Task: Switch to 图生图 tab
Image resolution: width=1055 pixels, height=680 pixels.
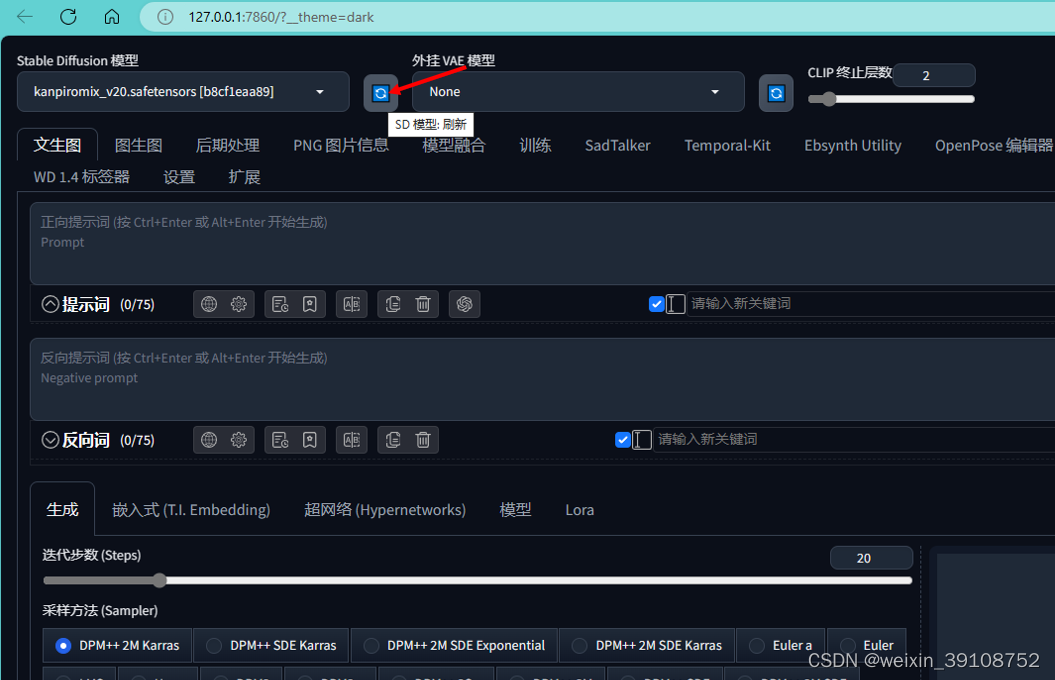Action: 139,145
